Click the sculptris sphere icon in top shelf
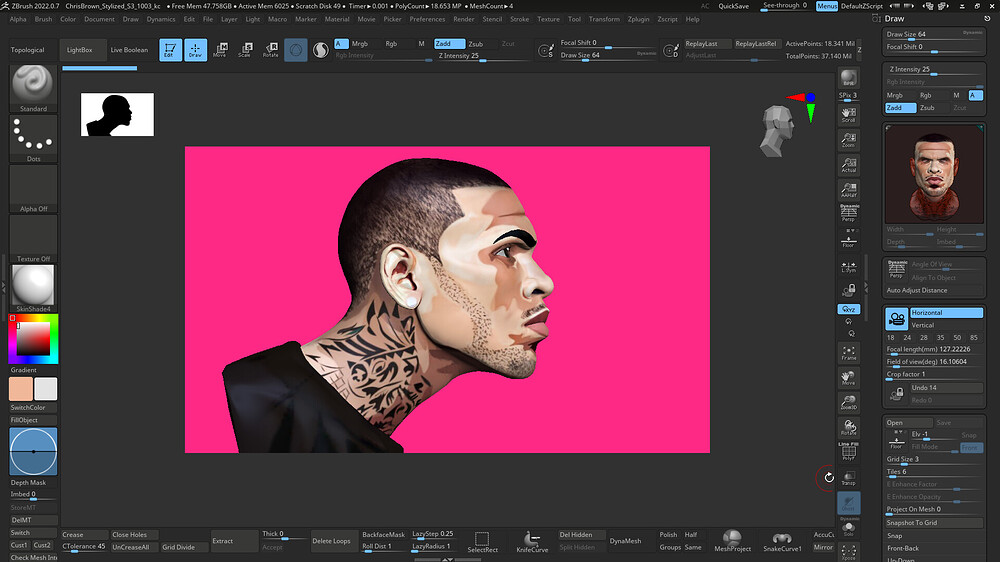 click(x=295, y=49)
